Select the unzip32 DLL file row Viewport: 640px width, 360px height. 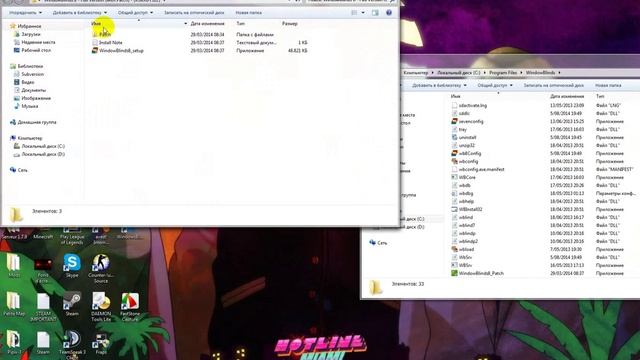tap(544, 145)
